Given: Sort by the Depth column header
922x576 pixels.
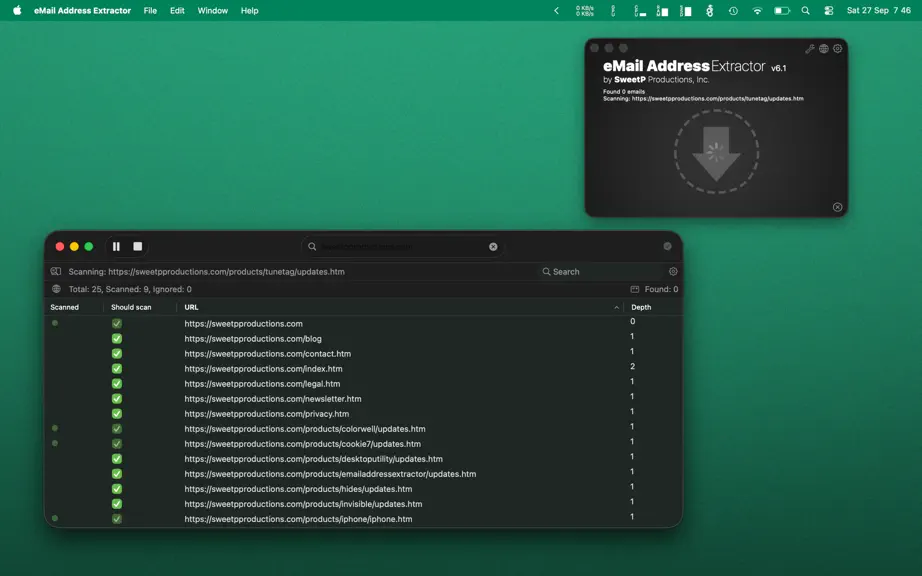Looking at the screenshot, I should coord(641,307).
